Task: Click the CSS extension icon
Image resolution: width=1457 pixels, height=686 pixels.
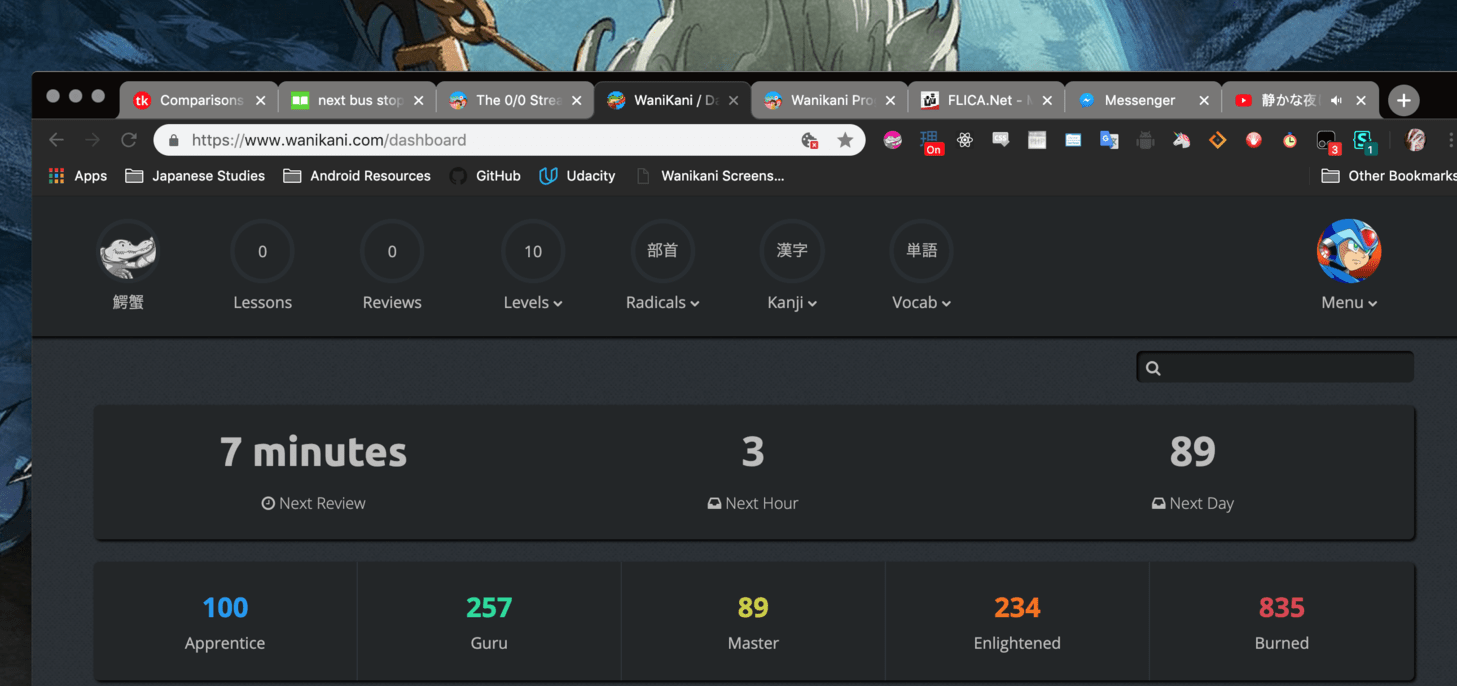Action: pos(1001,140)
